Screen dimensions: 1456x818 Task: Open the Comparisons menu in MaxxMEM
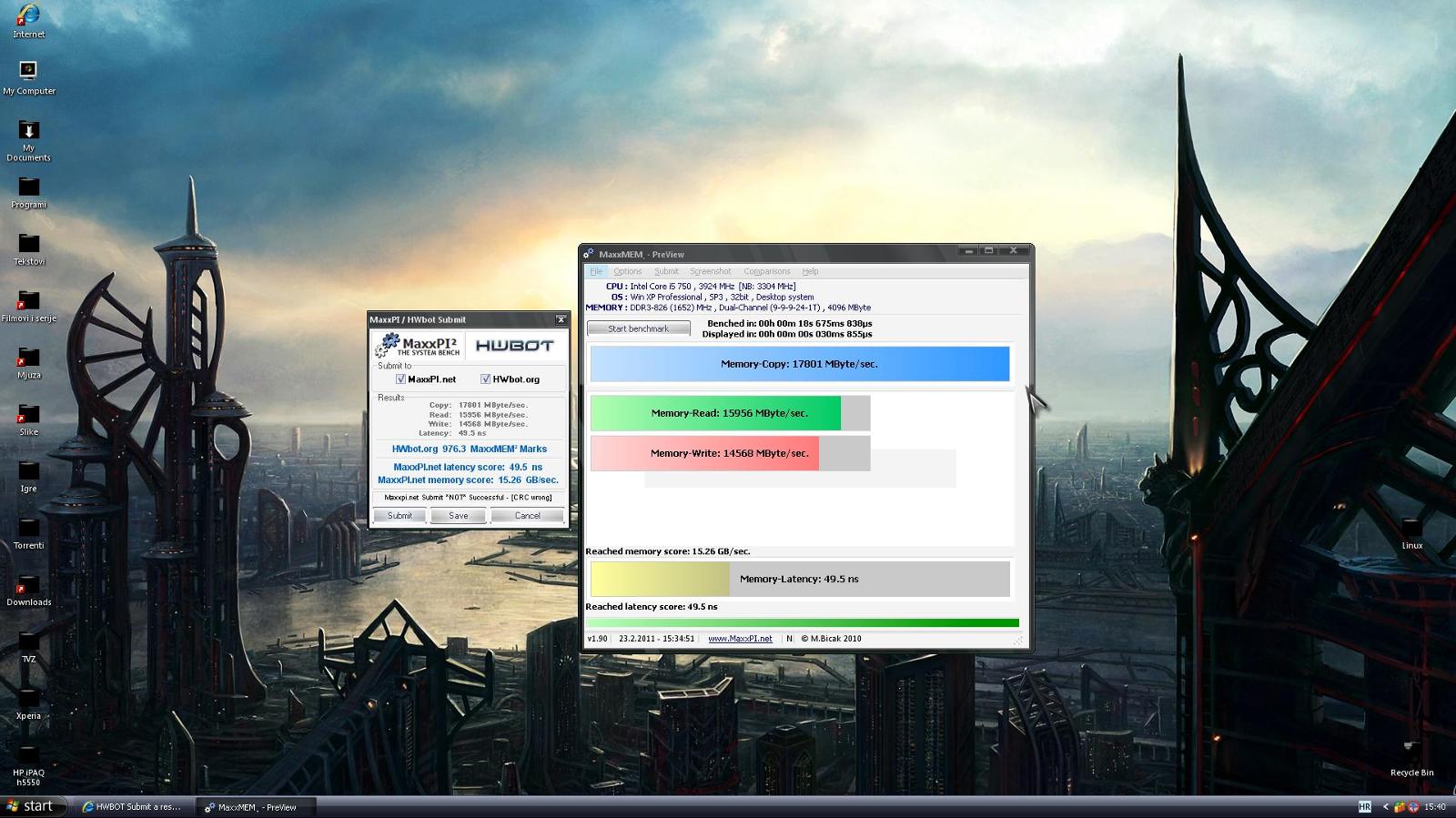click(x=766, y=271)
